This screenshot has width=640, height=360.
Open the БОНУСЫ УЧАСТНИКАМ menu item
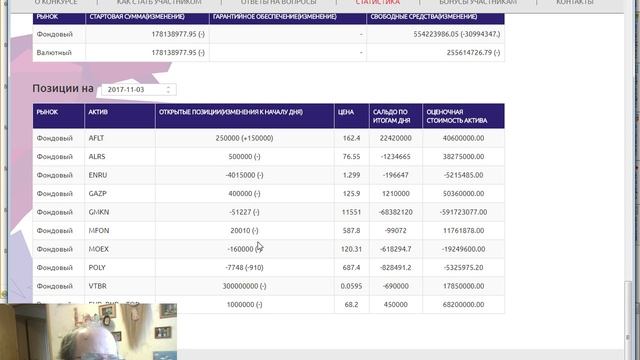coord(478,2)
